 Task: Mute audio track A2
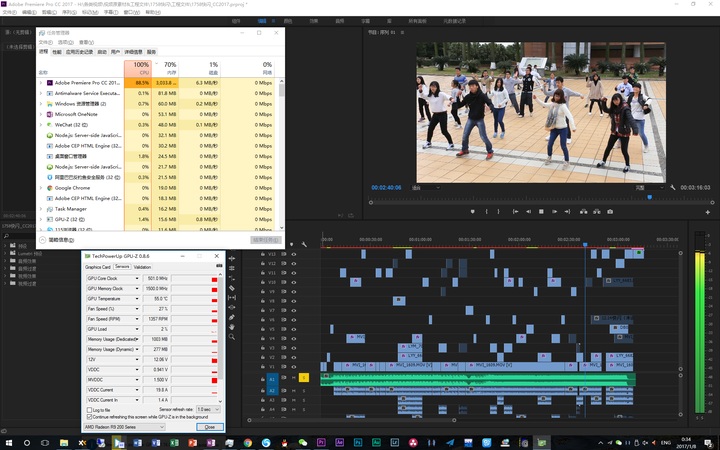(x=294, y=391)
